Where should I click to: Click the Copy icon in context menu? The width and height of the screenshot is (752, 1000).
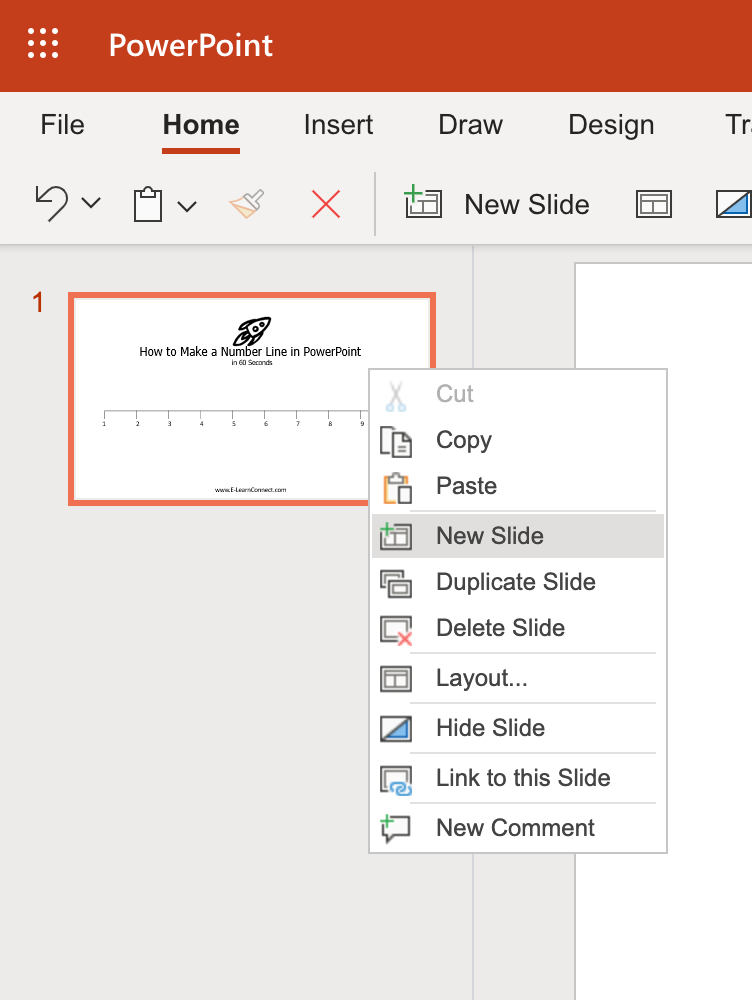pos(396,443)
